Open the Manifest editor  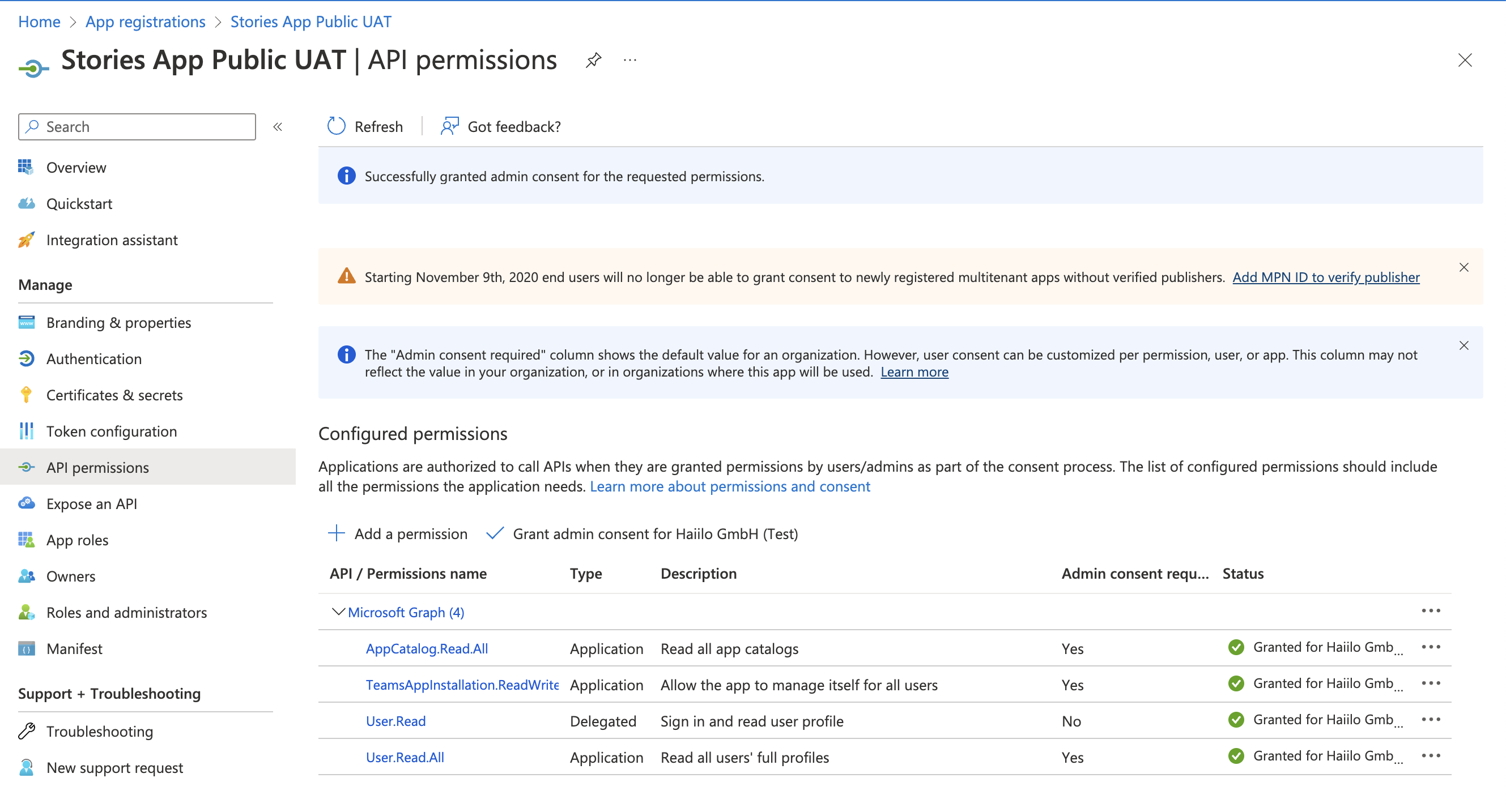(74, 648)
